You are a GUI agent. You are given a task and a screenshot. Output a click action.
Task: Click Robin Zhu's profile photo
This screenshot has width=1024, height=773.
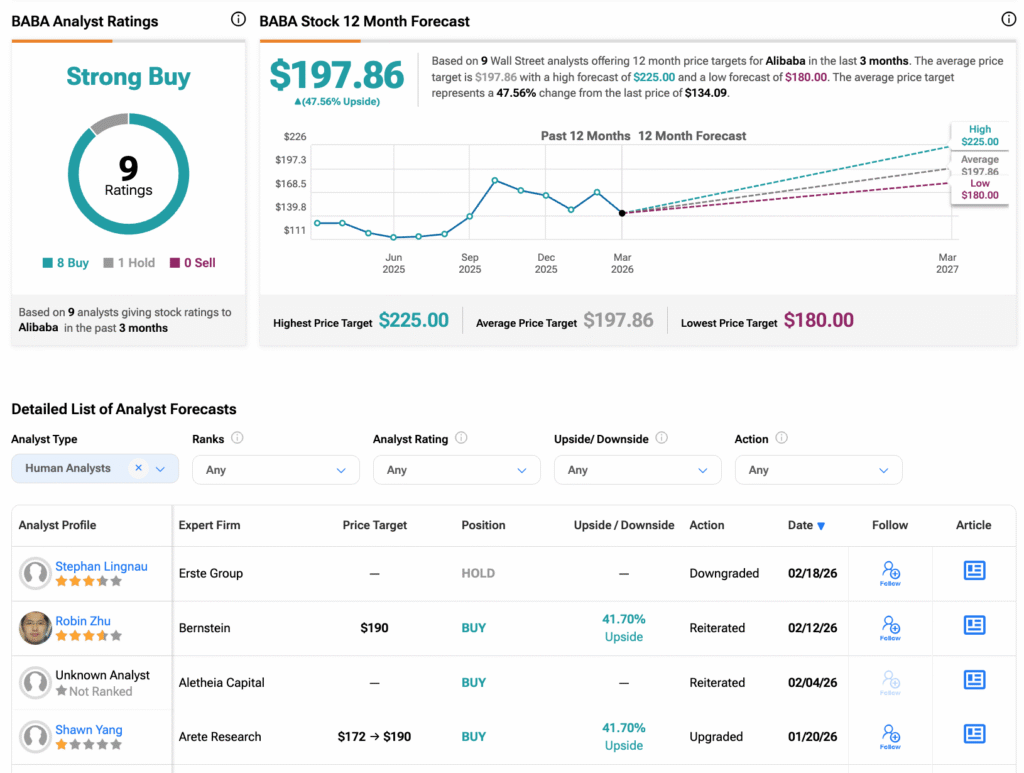click(x=36, y=628)
